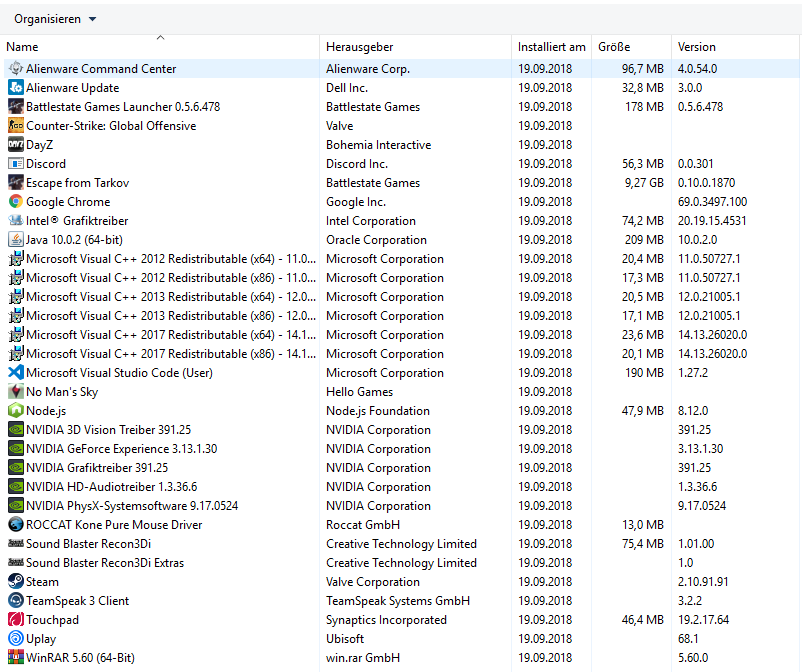Viewport: 802px width, 672px height.
Task: Click publisher win.rar GmbH
Action: 363,658
